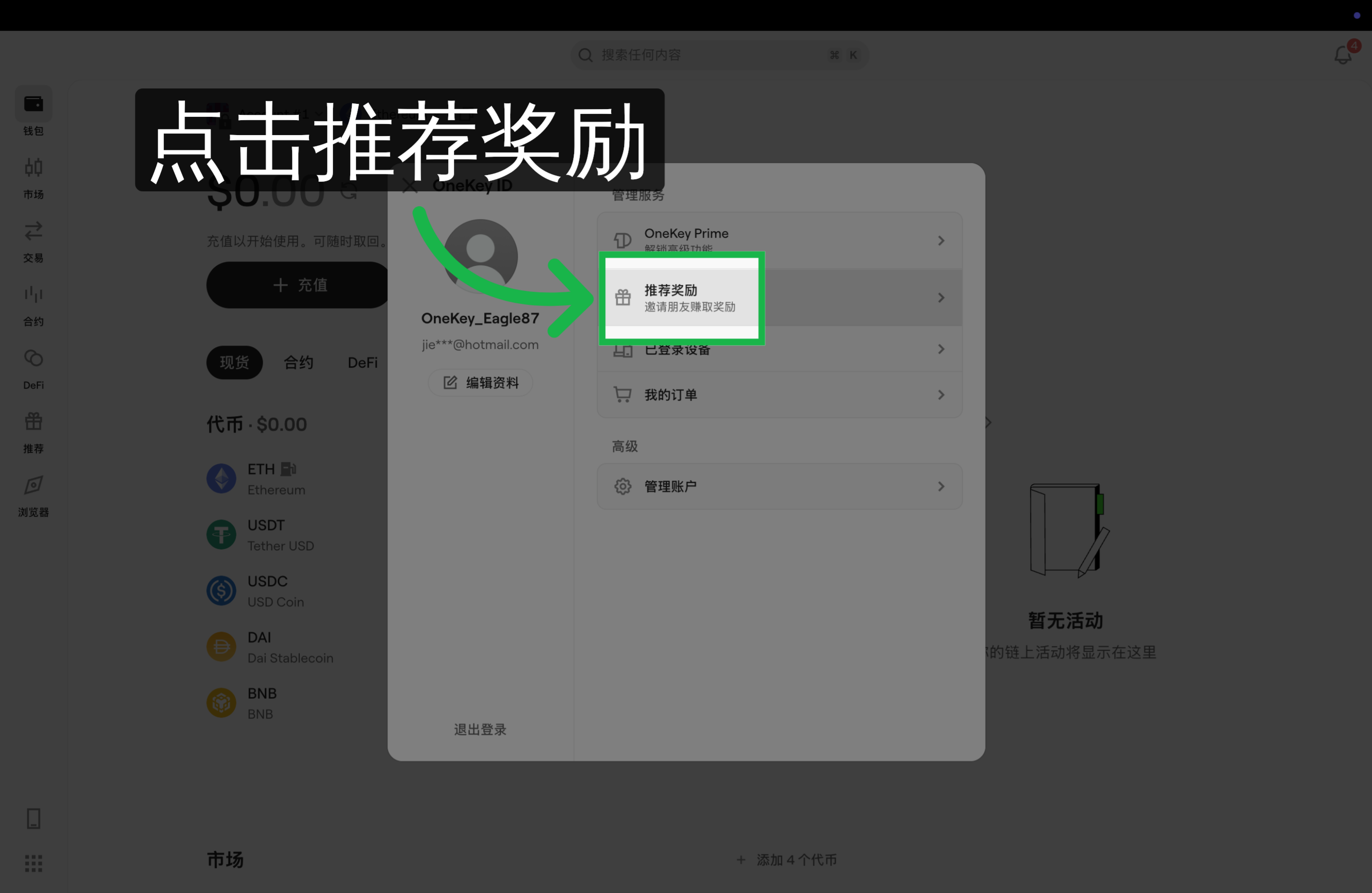Click the cart icon on 我的订单

point(623,395)
